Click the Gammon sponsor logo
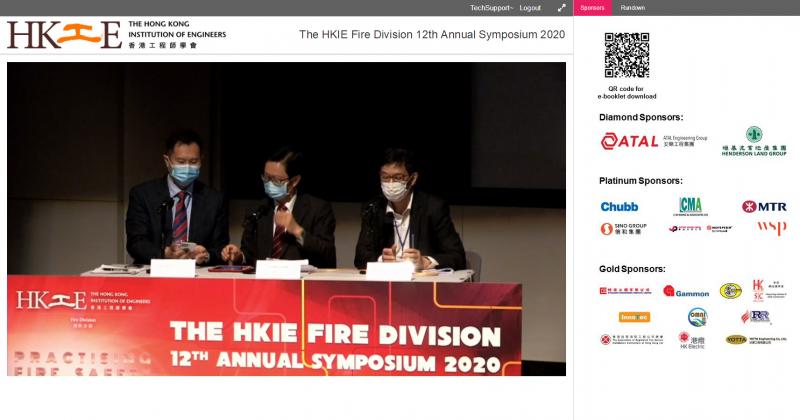The width and height of the screenshot is (800, 420). tap(686, 291)
